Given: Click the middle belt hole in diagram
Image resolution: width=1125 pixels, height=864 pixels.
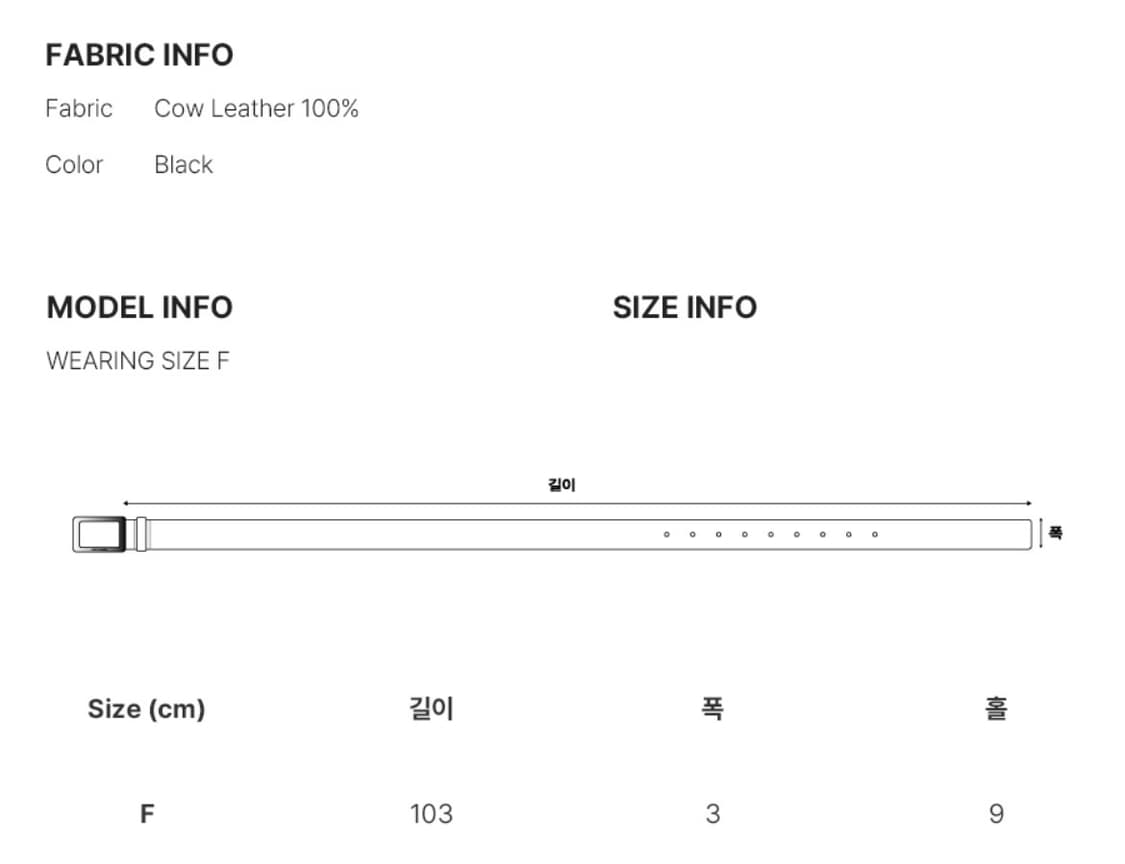Looking at the screenshot, I should [771, 535].
